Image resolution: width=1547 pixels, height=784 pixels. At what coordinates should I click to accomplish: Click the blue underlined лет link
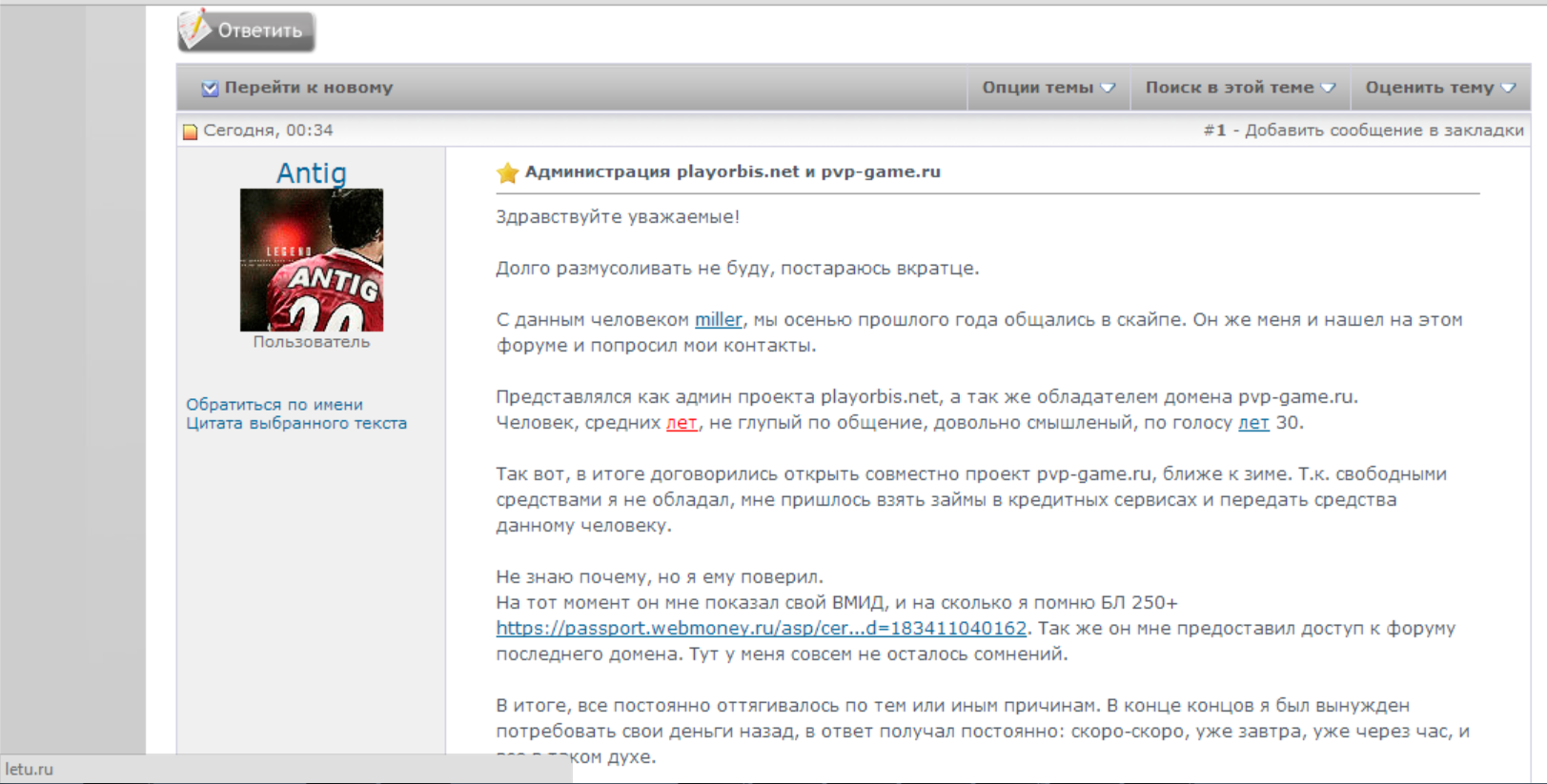click(1253, 423)
